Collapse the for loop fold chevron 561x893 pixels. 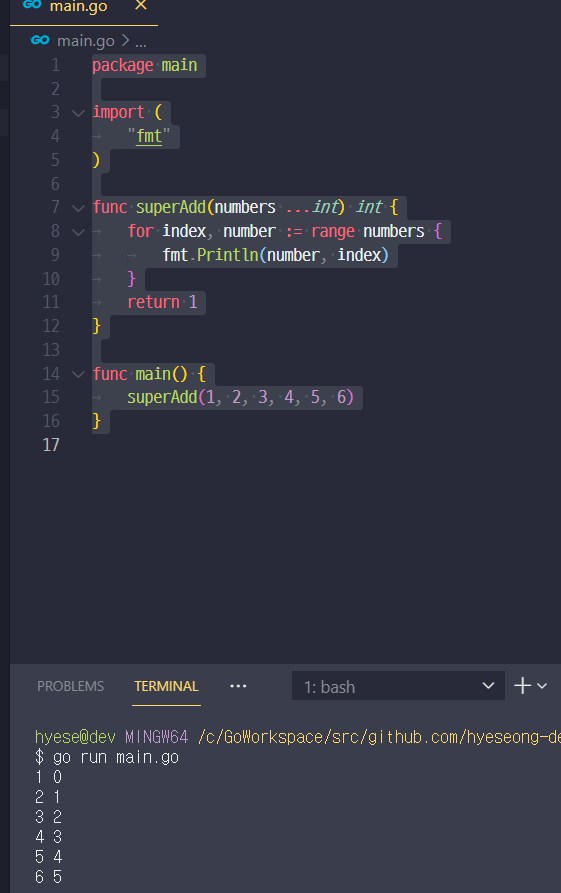(78, 232)
